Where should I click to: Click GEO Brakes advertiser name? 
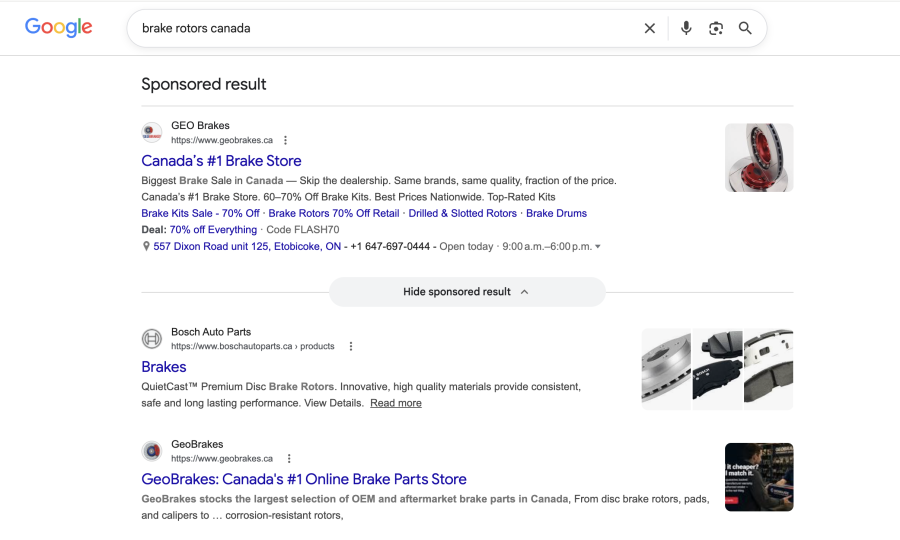click(200, 125)
